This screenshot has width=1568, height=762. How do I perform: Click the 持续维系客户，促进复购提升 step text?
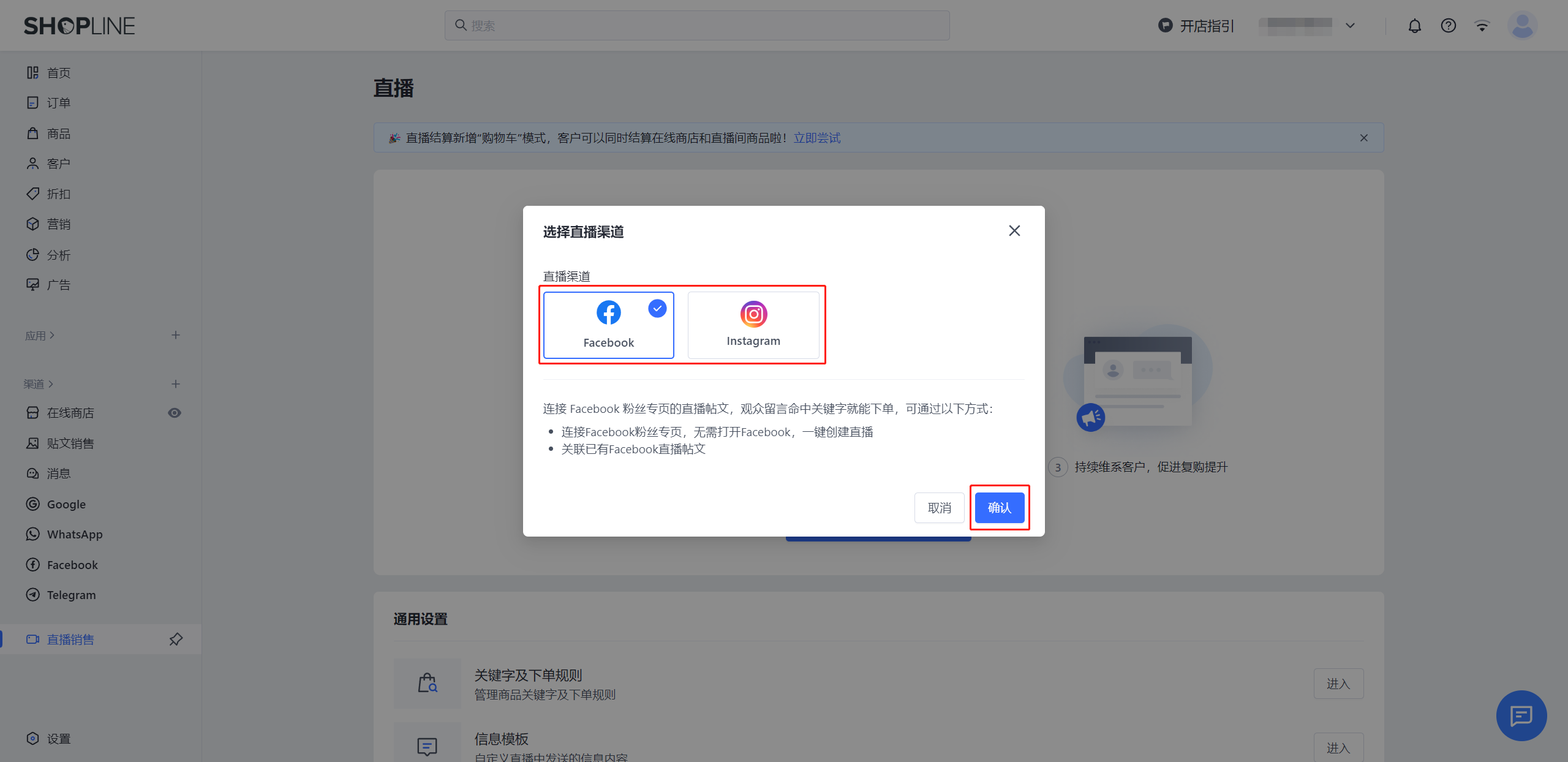click(x=1151, y=467)
